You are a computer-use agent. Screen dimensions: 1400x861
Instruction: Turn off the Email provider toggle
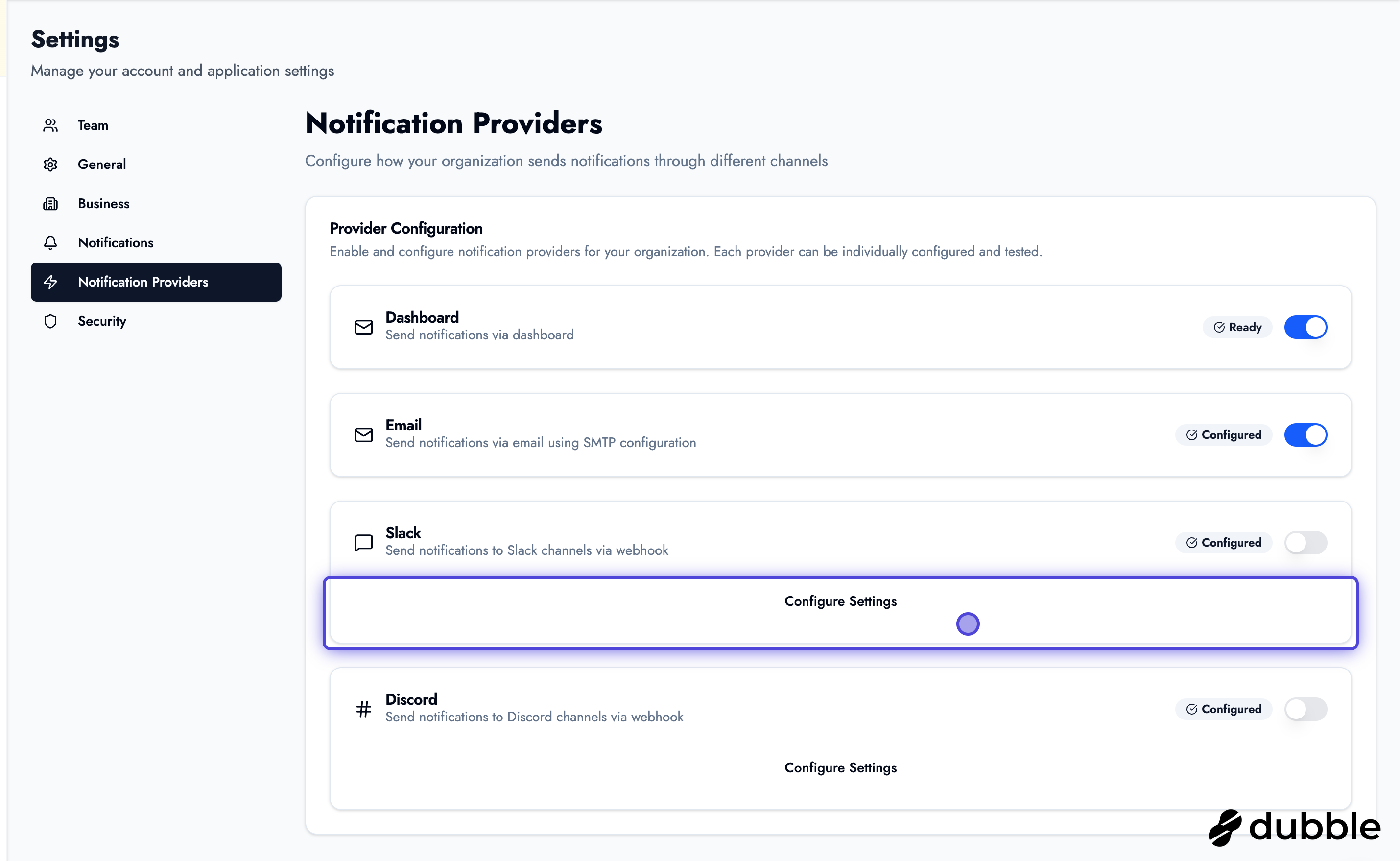pos(1305,434)
